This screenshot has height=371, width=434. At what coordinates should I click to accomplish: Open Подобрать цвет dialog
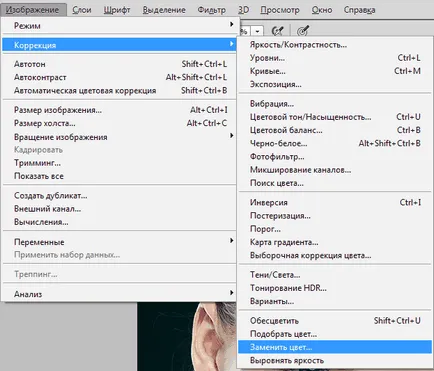(335, 334)
